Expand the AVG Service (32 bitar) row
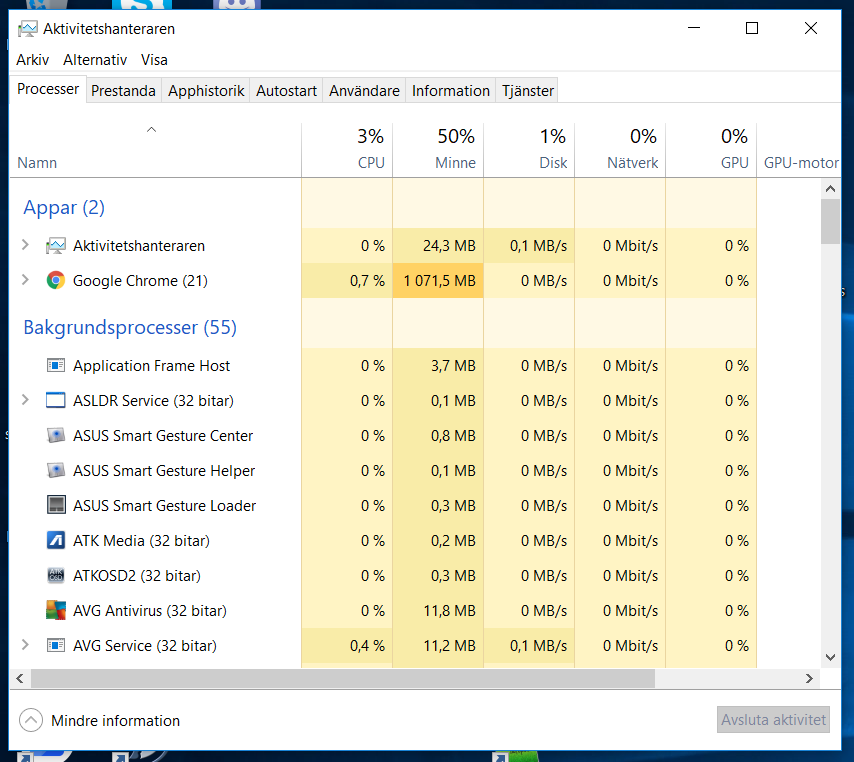Viewport: 854px width, 762px height. pyautogui.click(x=25, y=645)
